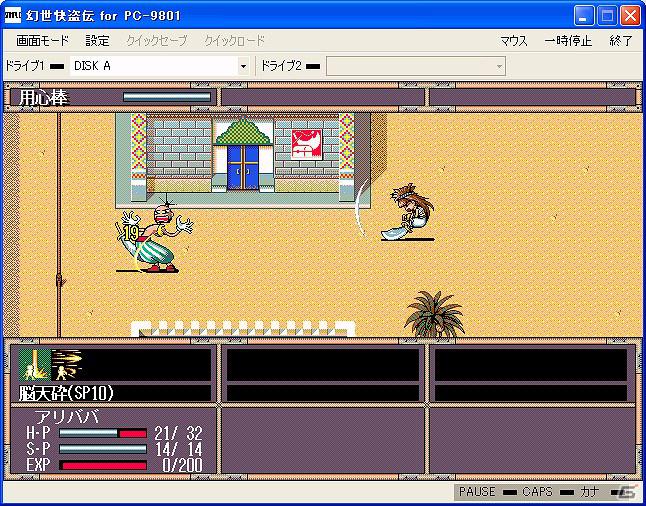This screenshot has width=646, height=506.
Task: Maximize the emulator window
Action: click(607, 16)
